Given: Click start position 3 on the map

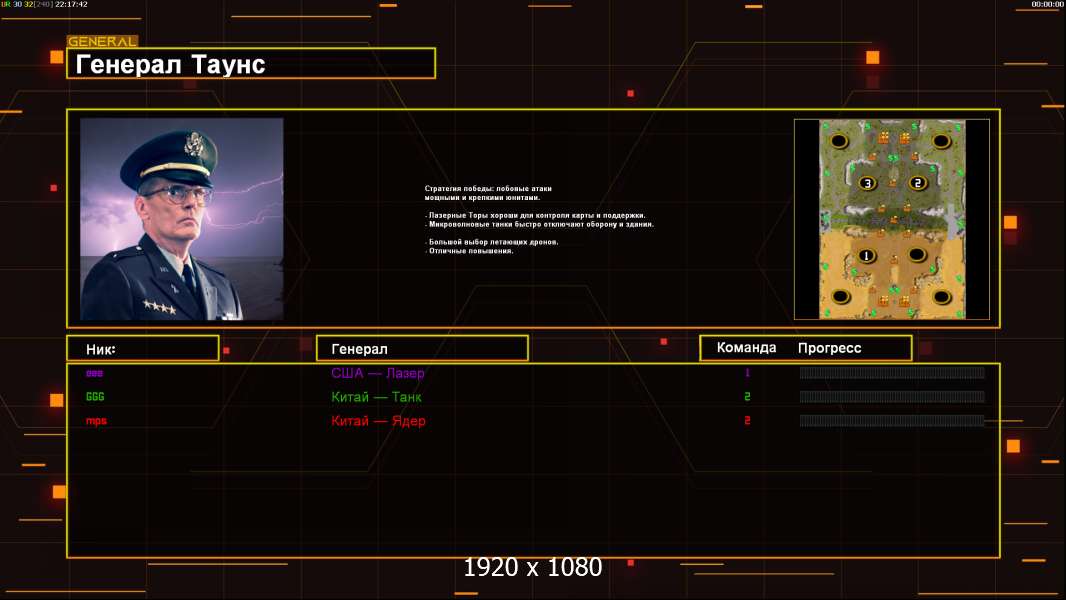Looking at the screenshot, I should click(867, 183).
